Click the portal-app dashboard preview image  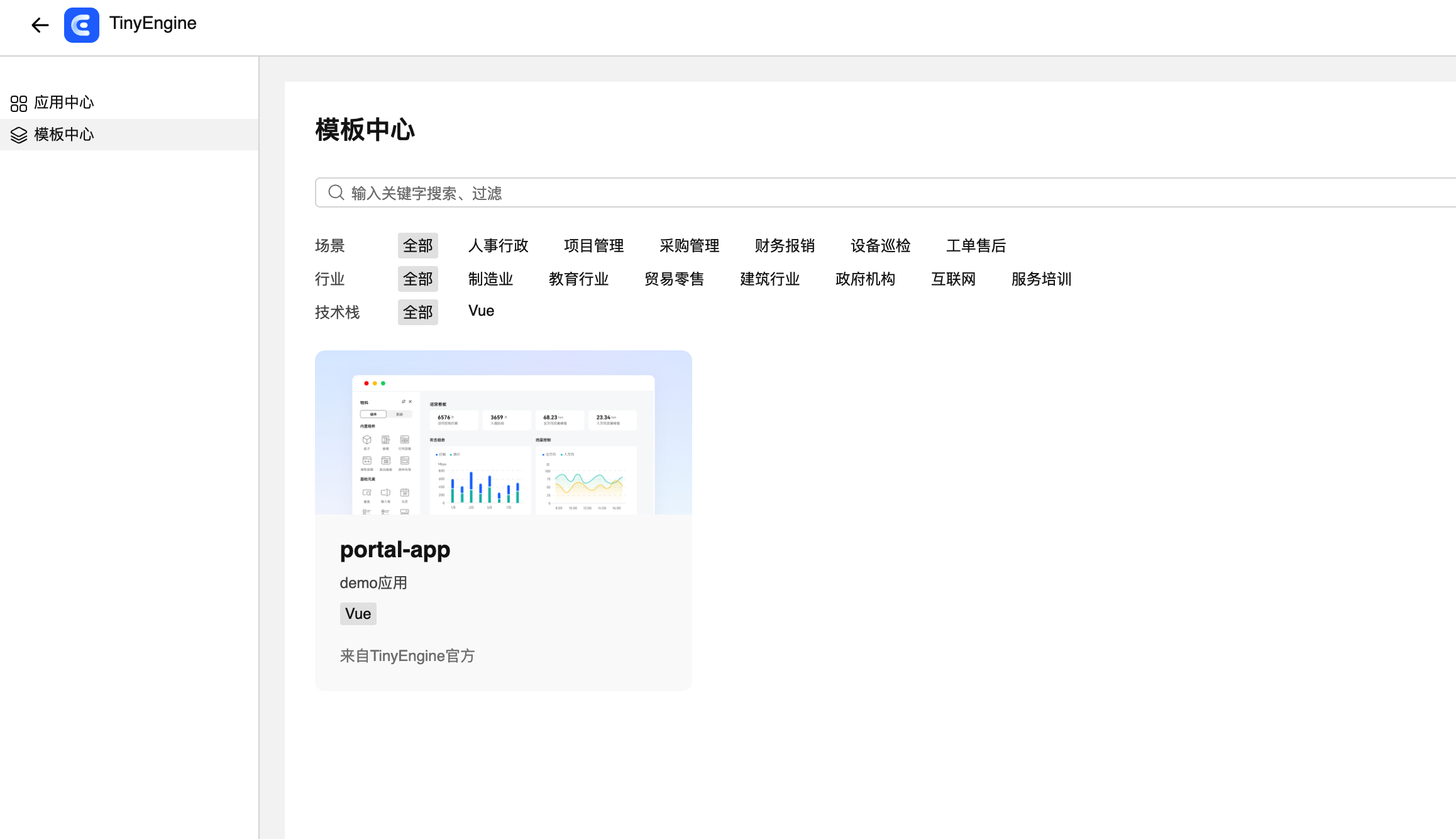point(503,433)
